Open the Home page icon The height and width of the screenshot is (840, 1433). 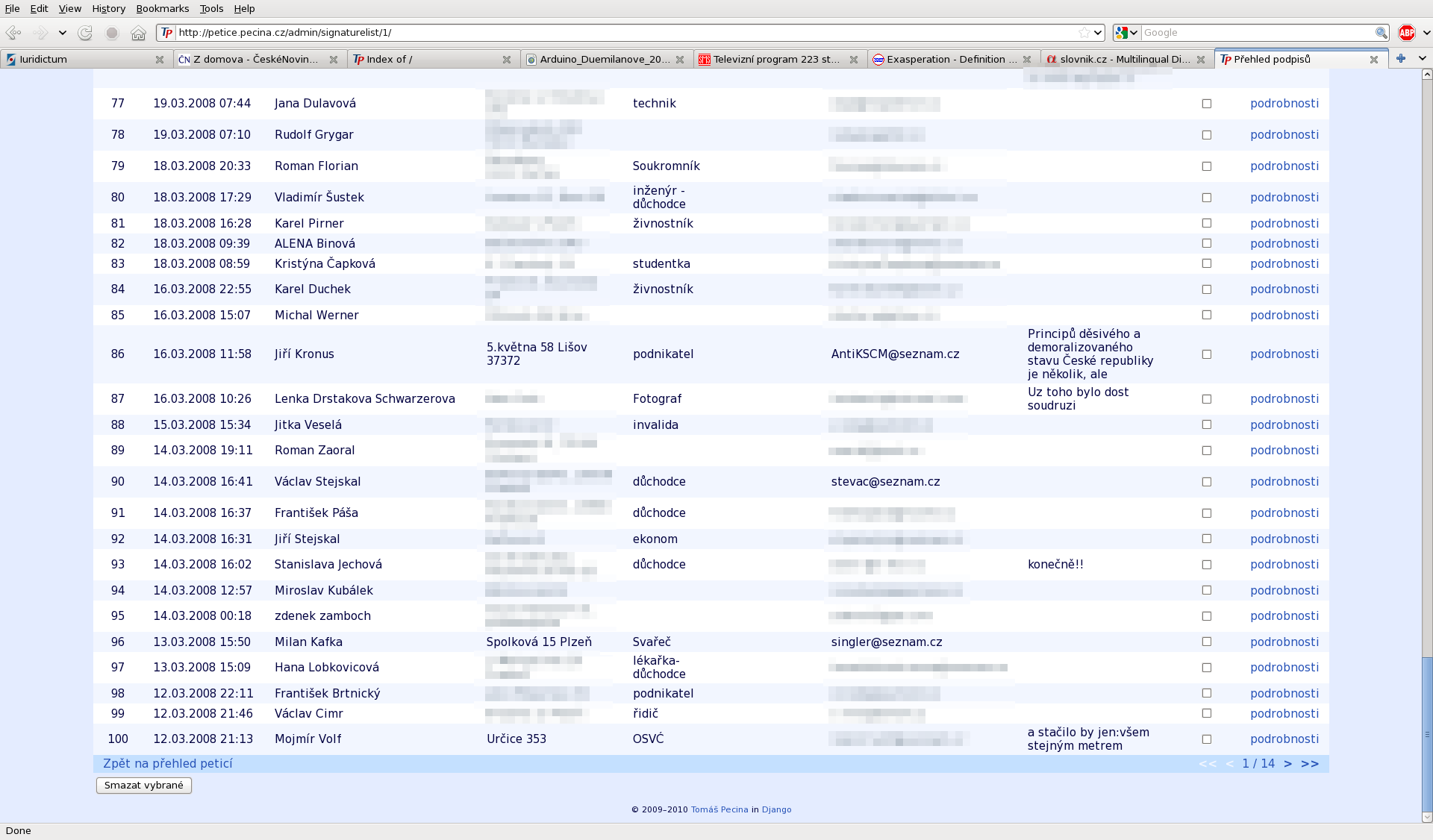point(138,33)
